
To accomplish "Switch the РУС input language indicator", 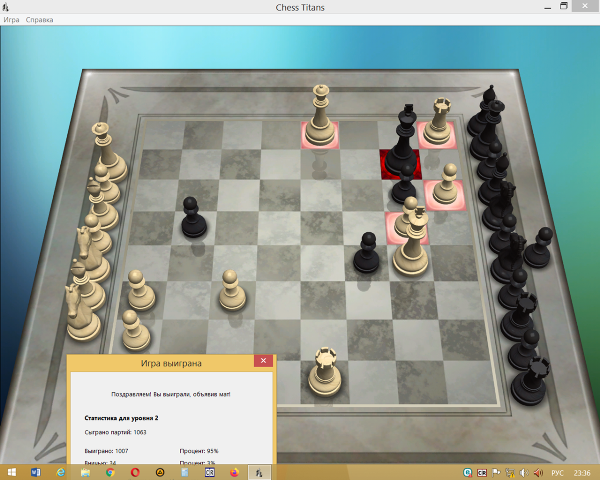I will (558, 472).
